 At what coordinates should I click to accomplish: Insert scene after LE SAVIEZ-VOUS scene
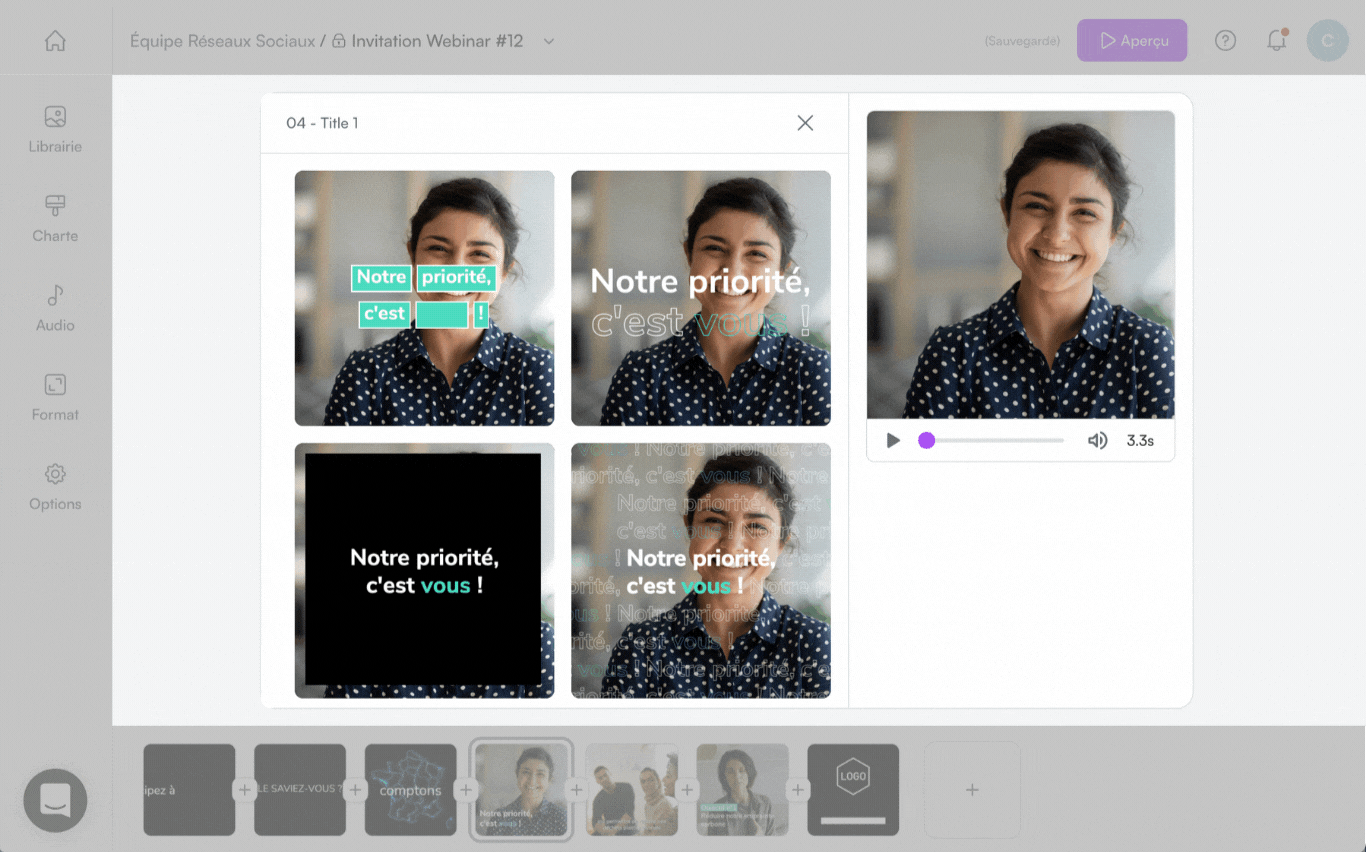(355, 790)
